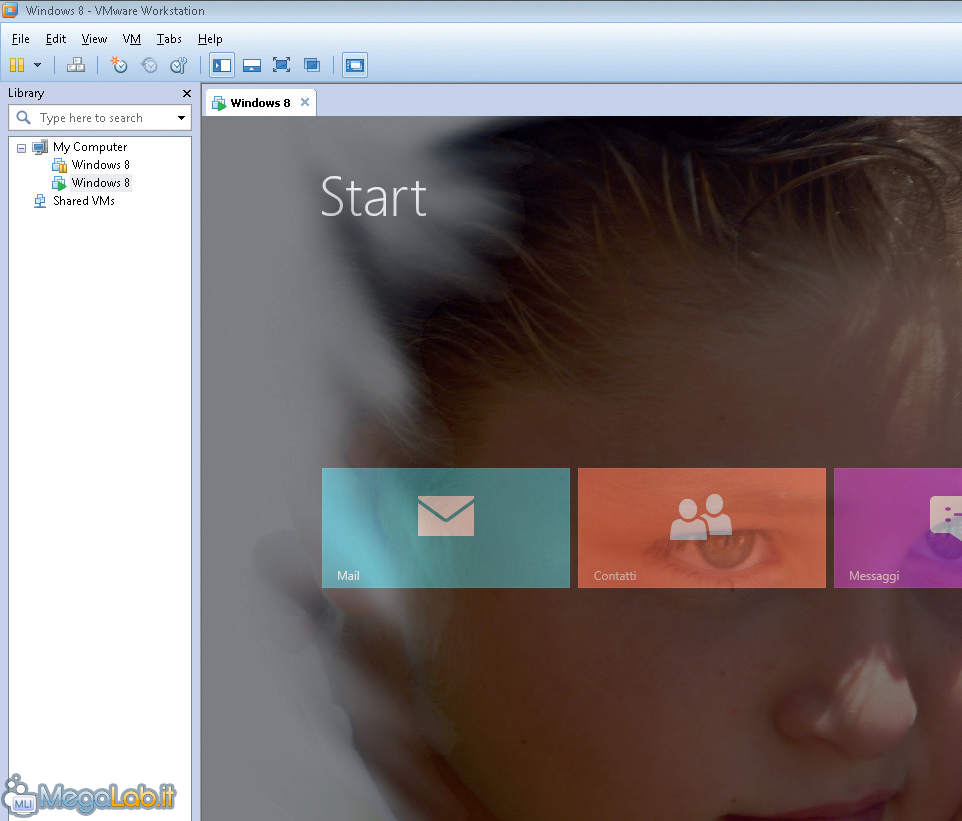
Task: Close the Windows 8 tab
Action: (305, 102)
